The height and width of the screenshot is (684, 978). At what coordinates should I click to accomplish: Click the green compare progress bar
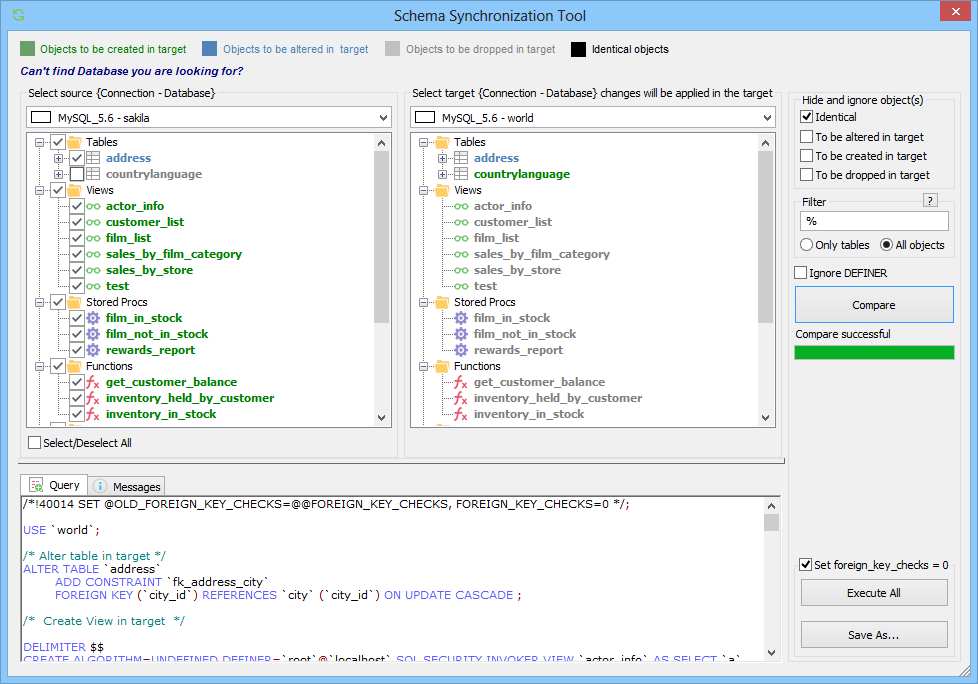tap(874, 352)
